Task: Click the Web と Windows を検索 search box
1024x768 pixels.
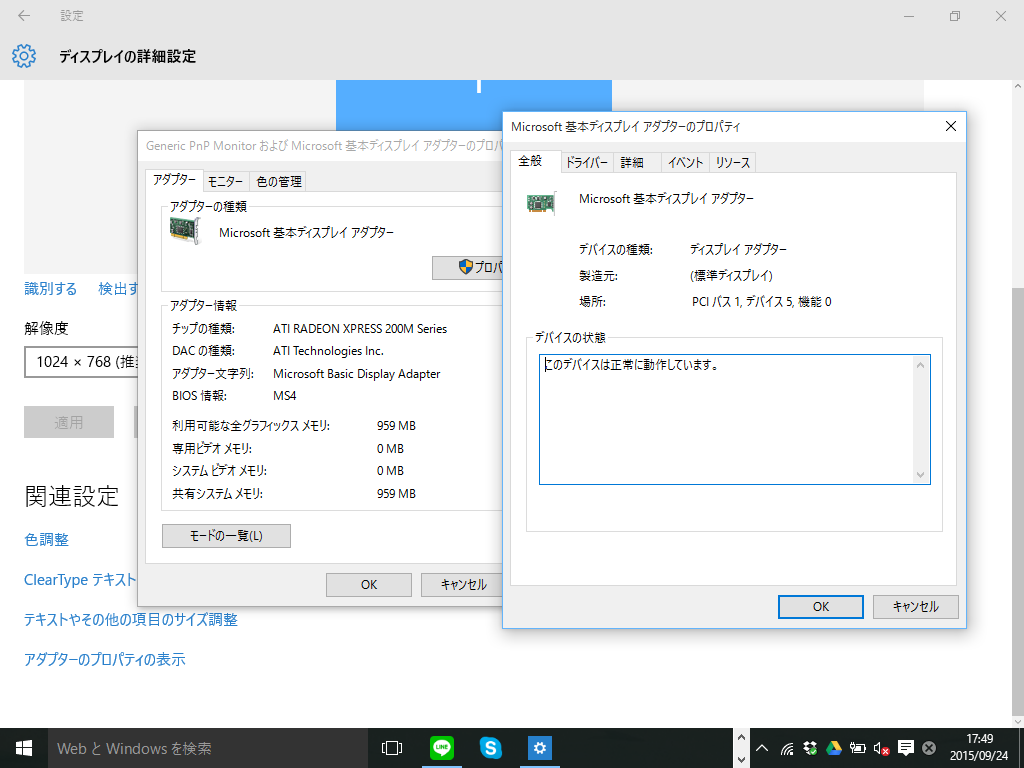Action: (208, 748)
